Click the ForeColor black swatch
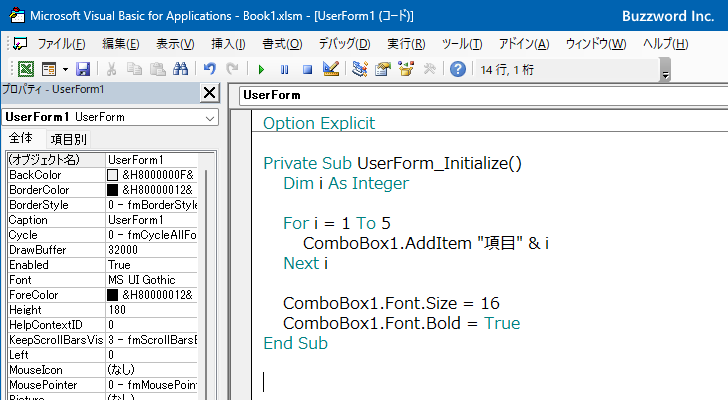Viewport: 728px width, 400px height. pos(112,295)
